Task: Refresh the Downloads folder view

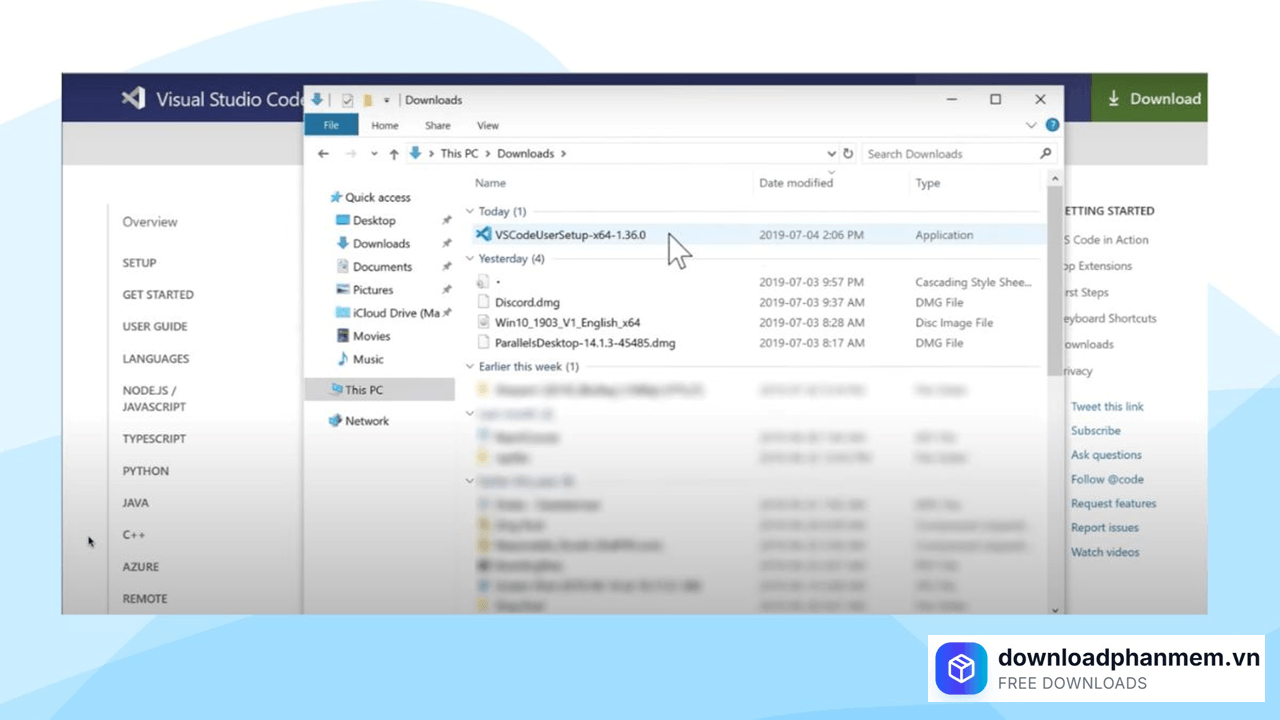Action: click(847, 153)
